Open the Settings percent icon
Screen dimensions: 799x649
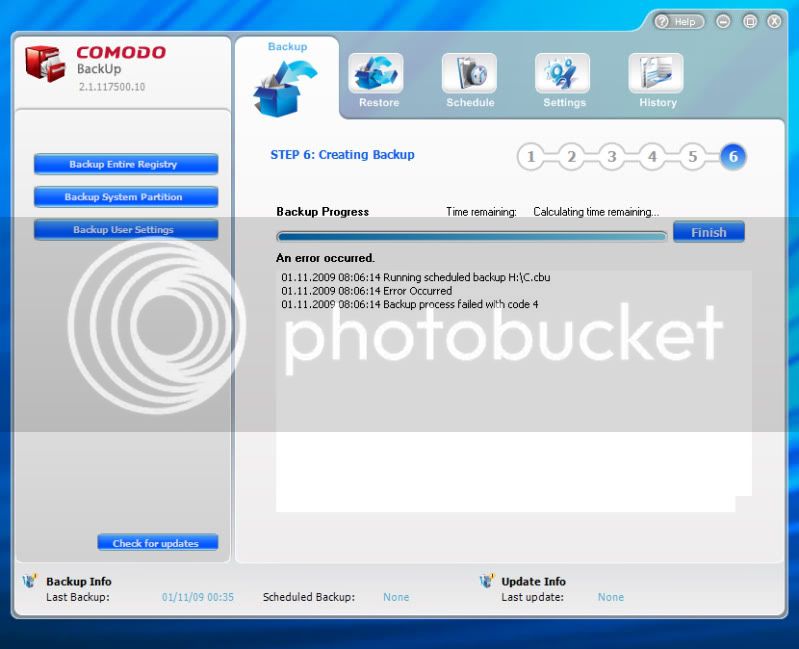pyautogui.click(x=563, y=73)
